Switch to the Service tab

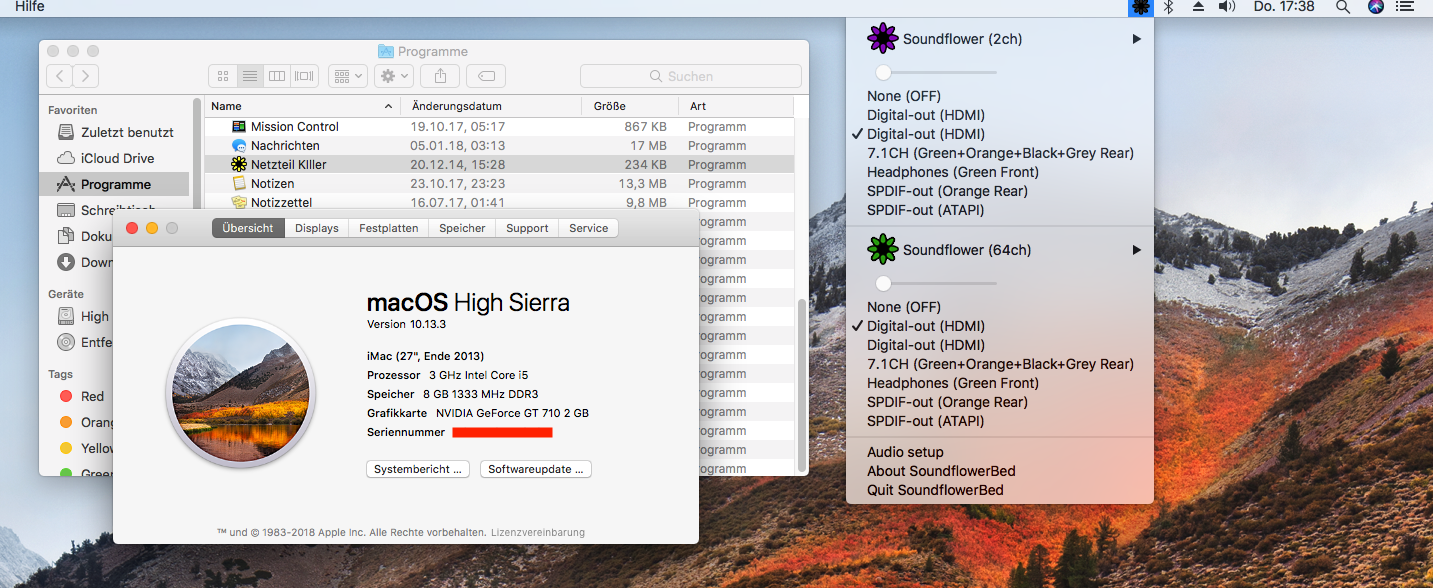tap(589, 228)
